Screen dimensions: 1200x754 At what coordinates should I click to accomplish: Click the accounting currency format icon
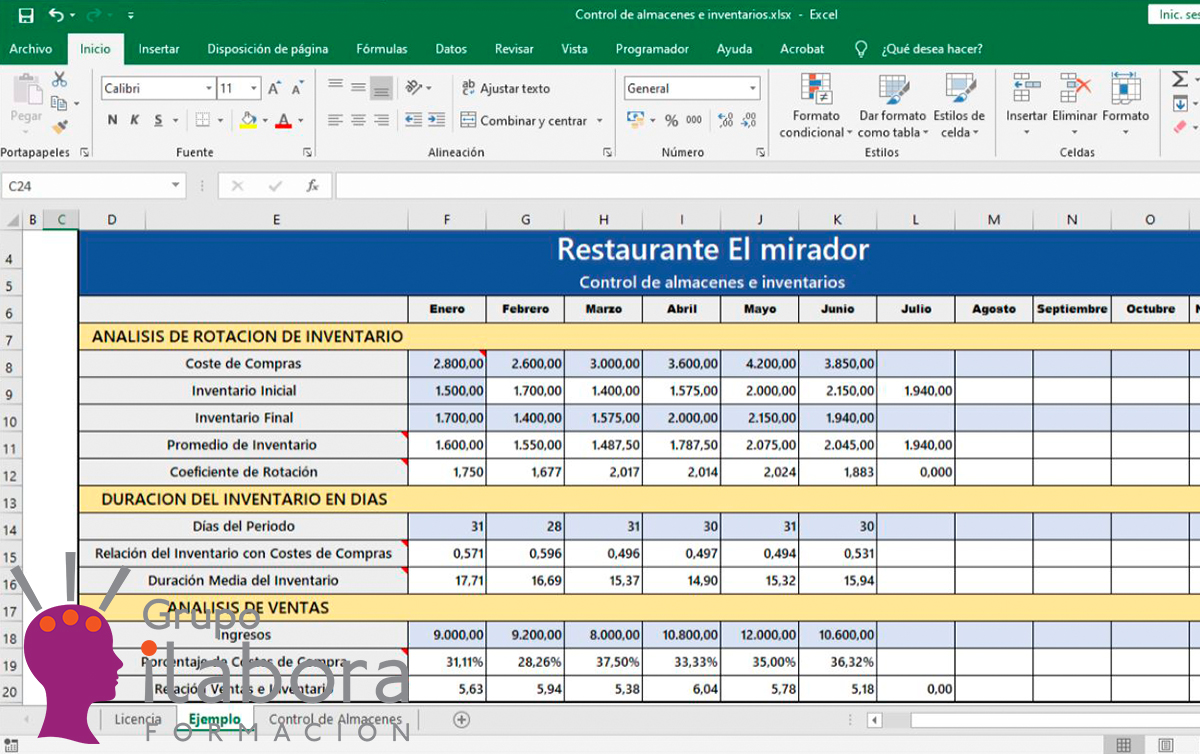click(635, 120)
